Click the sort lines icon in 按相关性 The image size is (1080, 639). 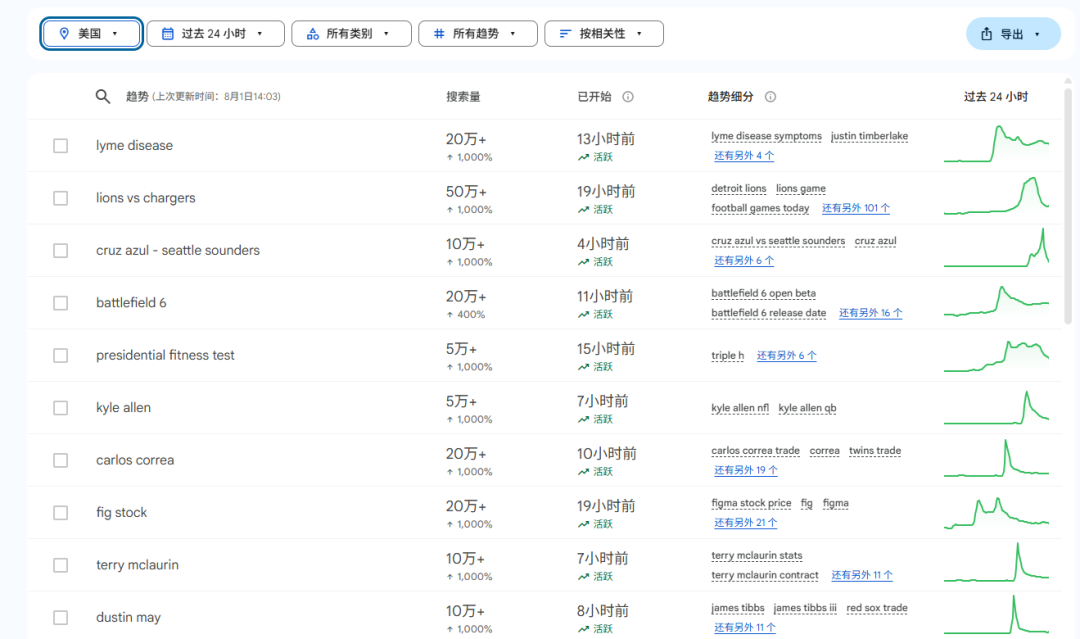pos(565,33)
